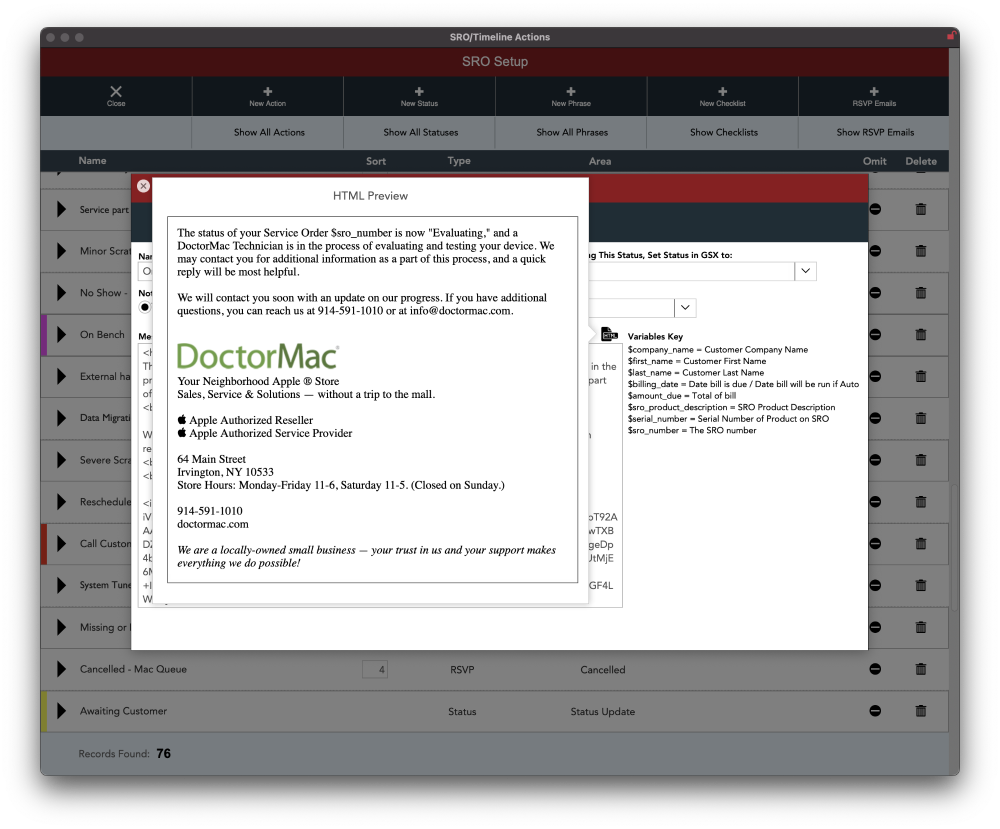Switch to Show All Statuses
The width and height of the screenshot is (1000, 829).
420,132
